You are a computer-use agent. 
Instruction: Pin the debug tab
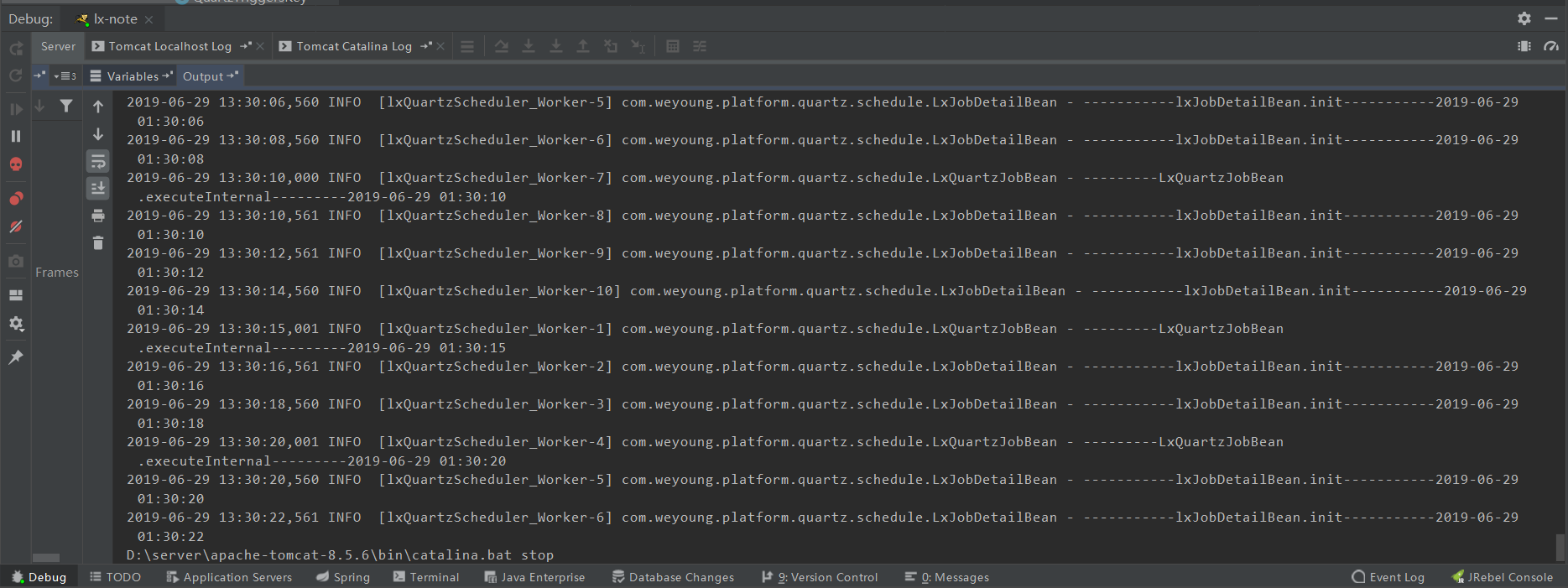pos(16,357)
